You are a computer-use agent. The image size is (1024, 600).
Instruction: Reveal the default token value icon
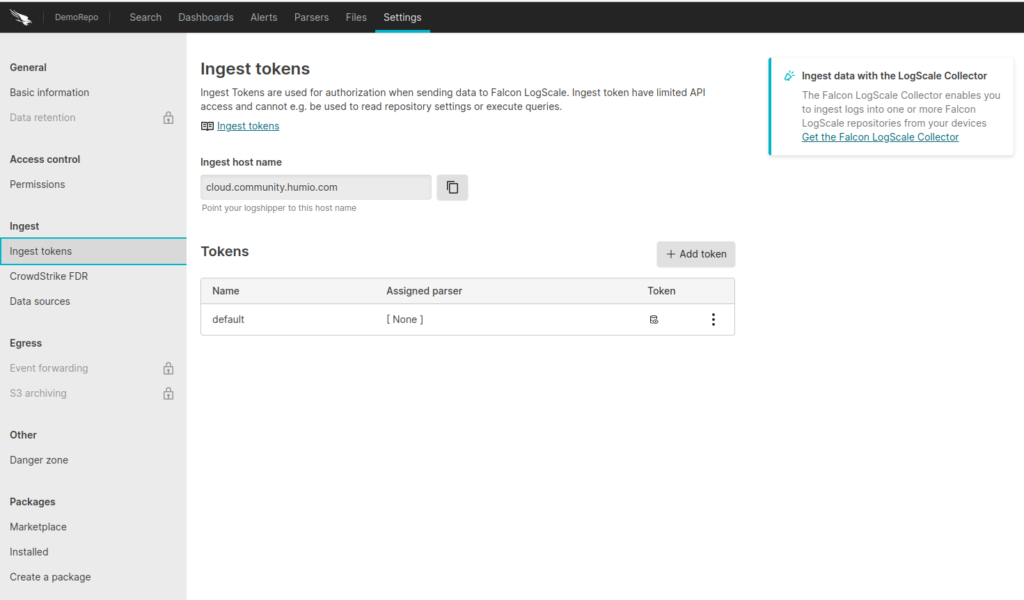pos(654,319)
